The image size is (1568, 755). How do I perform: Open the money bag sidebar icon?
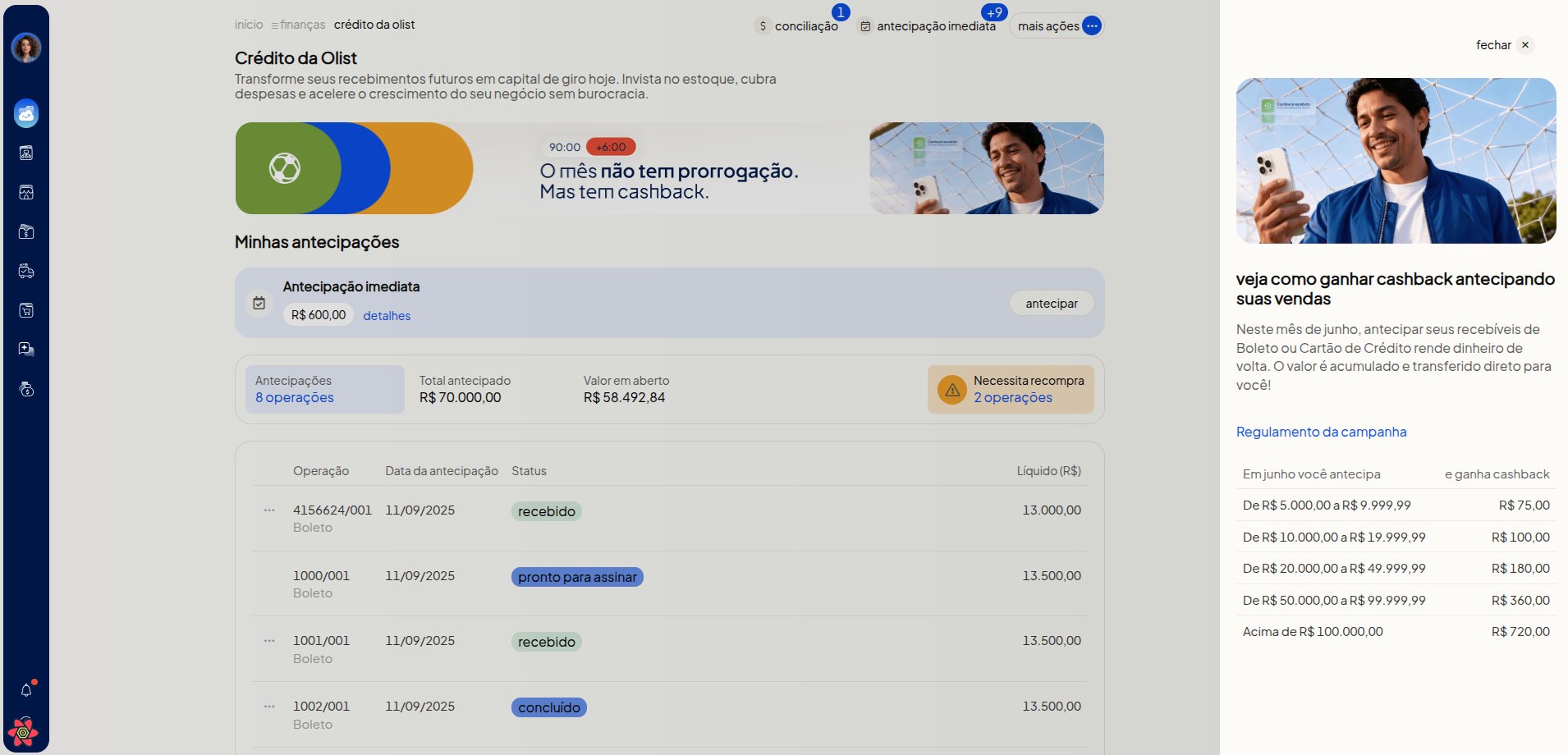[x=26, y=389]
